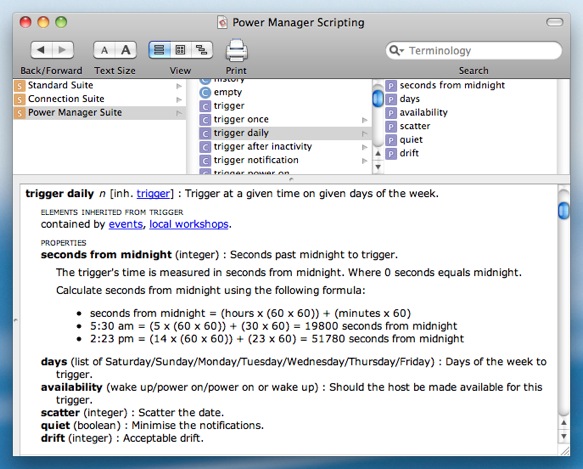Select Standard Suite in suites list
The width and height of the screenshot is (583, 469).
click(99, 86)
